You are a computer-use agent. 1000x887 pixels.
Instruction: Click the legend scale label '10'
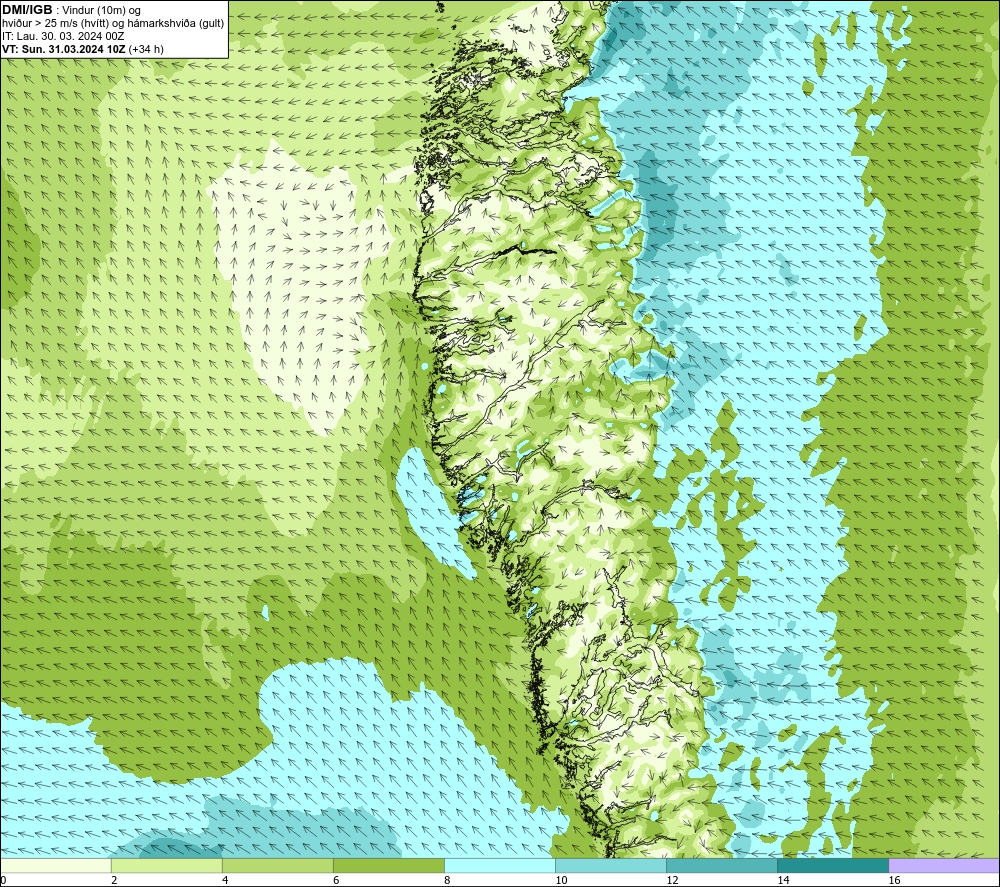click(561, 881)
